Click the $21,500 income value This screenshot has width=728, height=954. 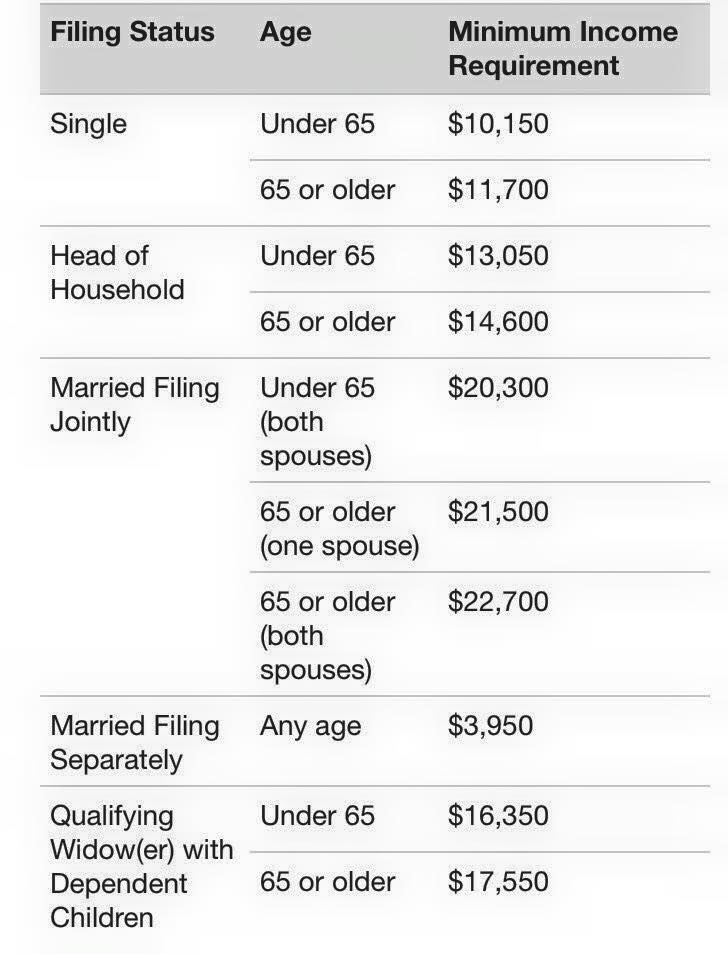(498, 511)
